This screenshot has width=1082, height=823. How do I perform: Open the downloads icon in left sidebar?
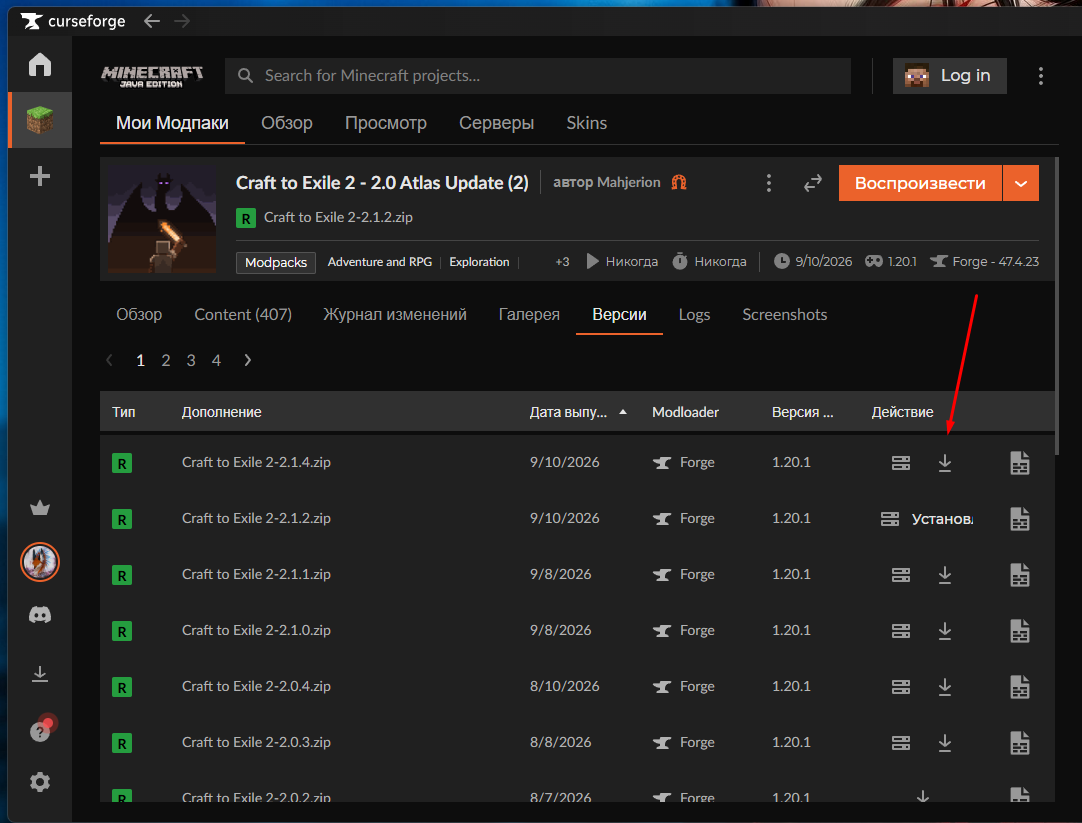[40, 673]
